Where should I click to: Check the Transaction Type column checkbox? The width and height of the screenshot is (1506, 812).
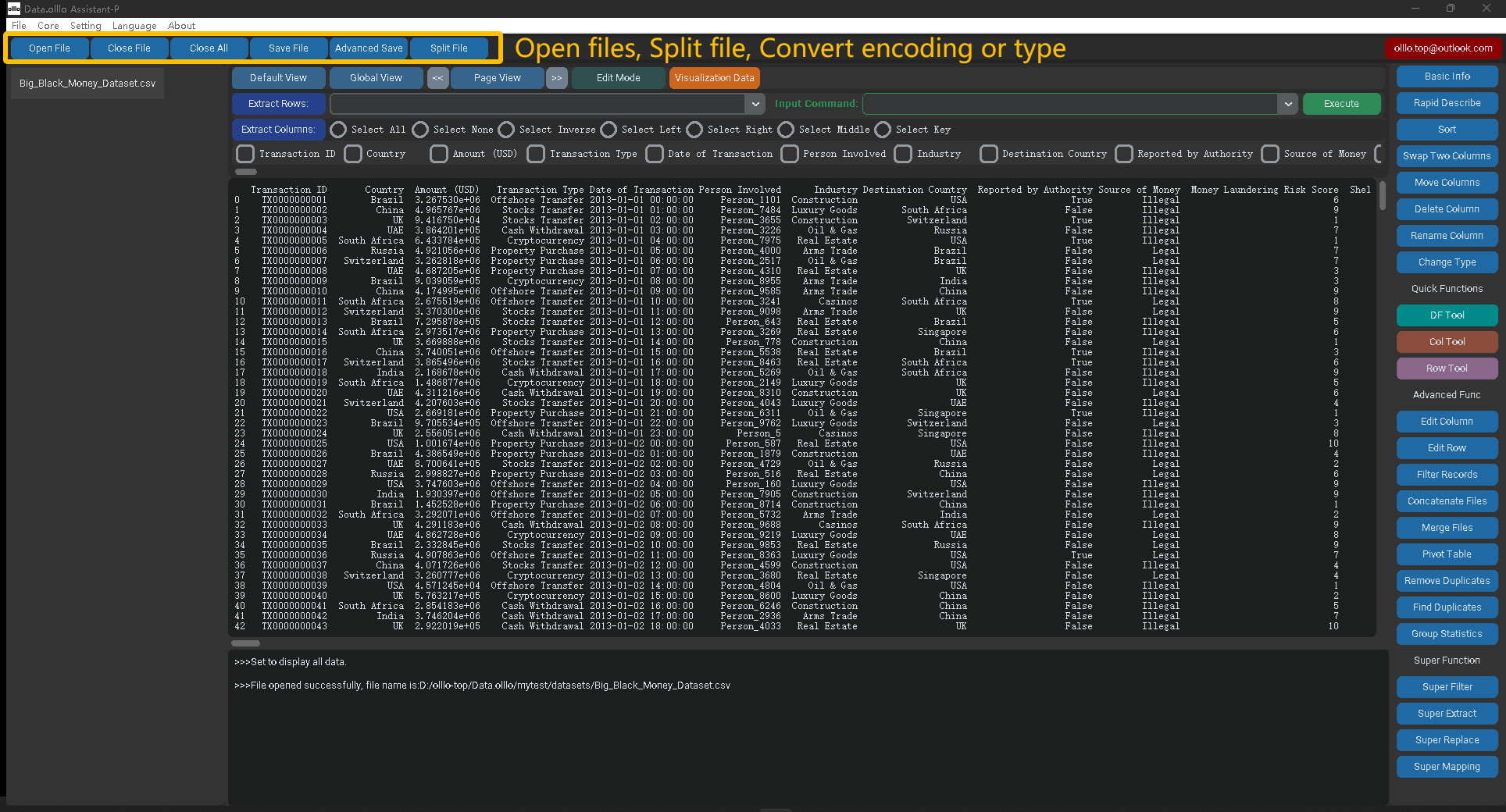[x=536, y=154]
